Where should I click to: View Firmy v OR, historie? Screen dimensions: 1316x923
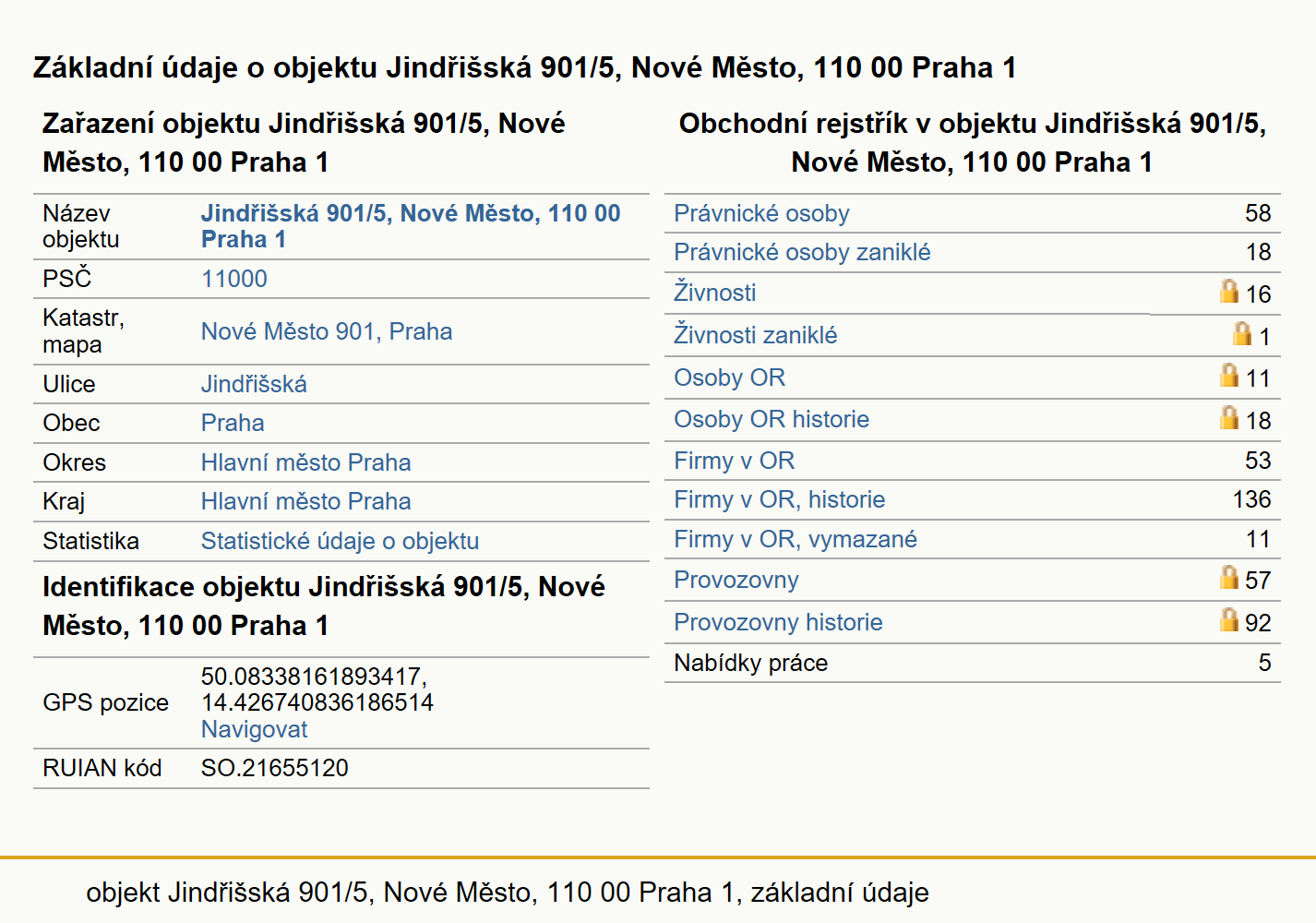coord(779,499)
